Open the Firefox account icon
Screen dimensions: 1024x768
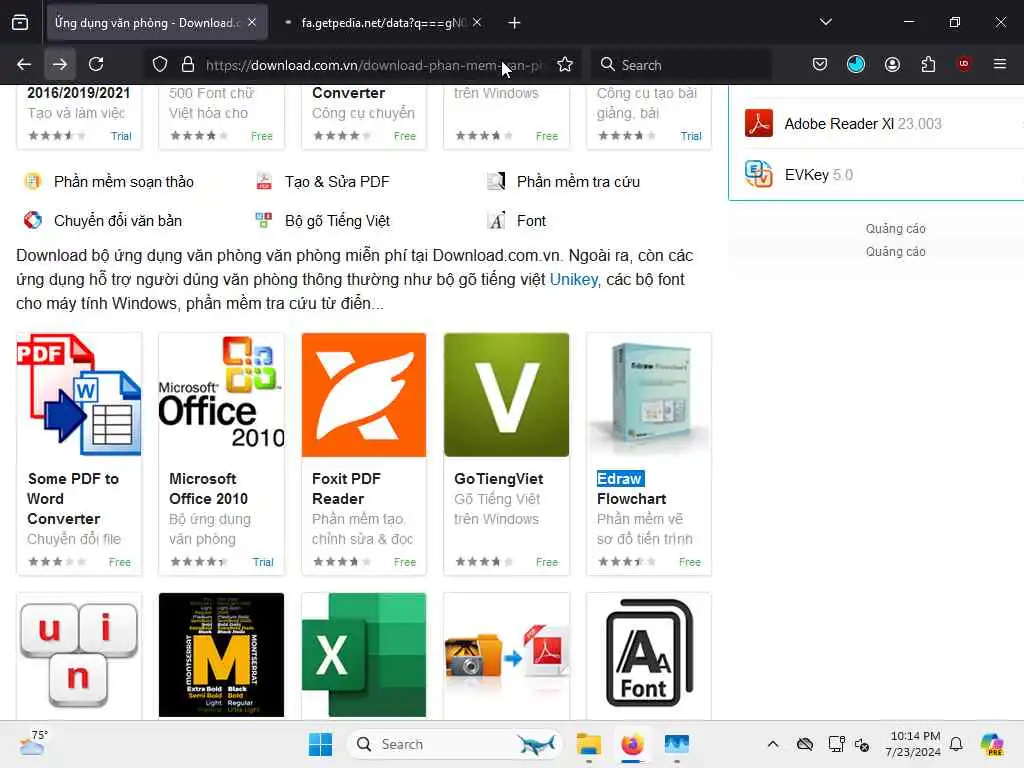click(x=892, y=64)
